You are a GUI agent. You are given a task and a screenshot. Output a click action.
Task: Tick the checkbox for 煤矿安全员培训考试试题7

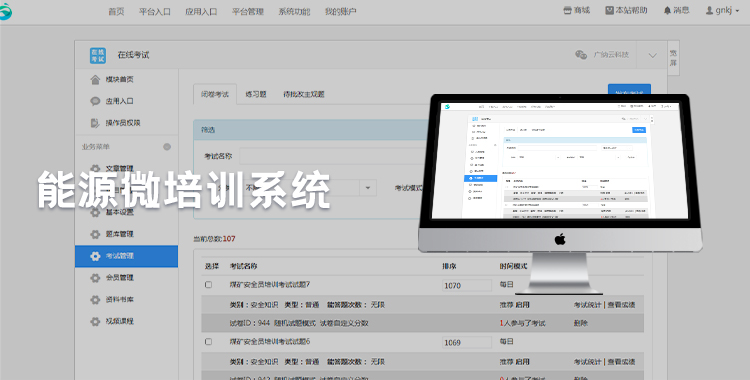click(208, 285)
